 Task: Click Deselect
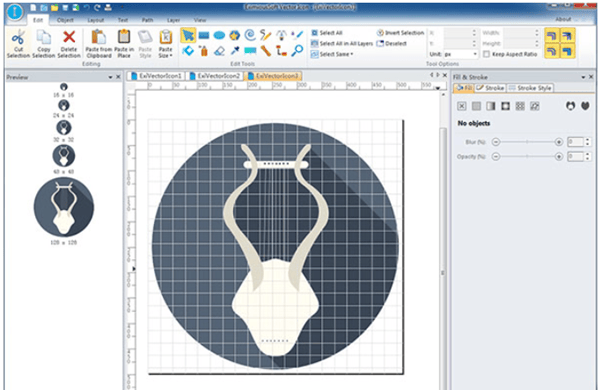[x=391, y=44]
